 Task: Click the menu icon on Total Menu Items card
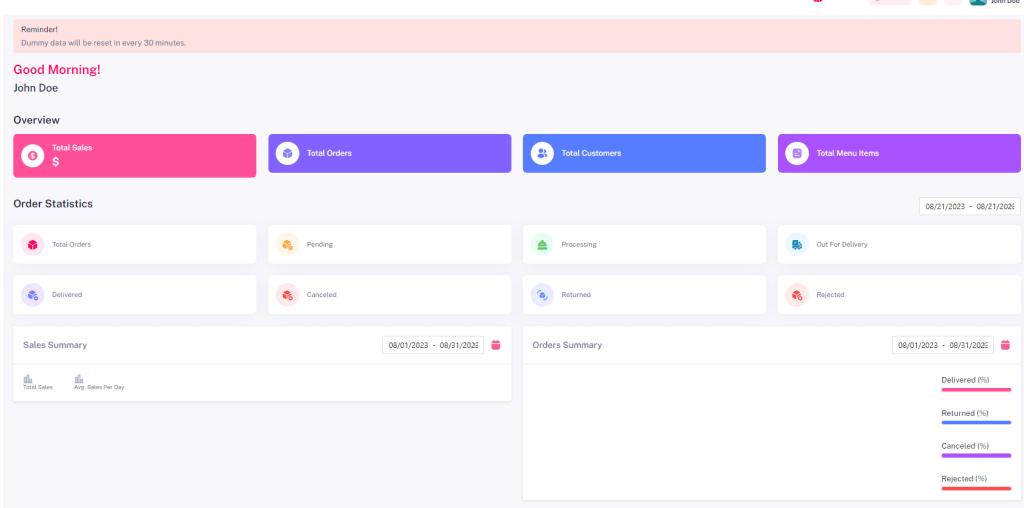click(797, 153)
